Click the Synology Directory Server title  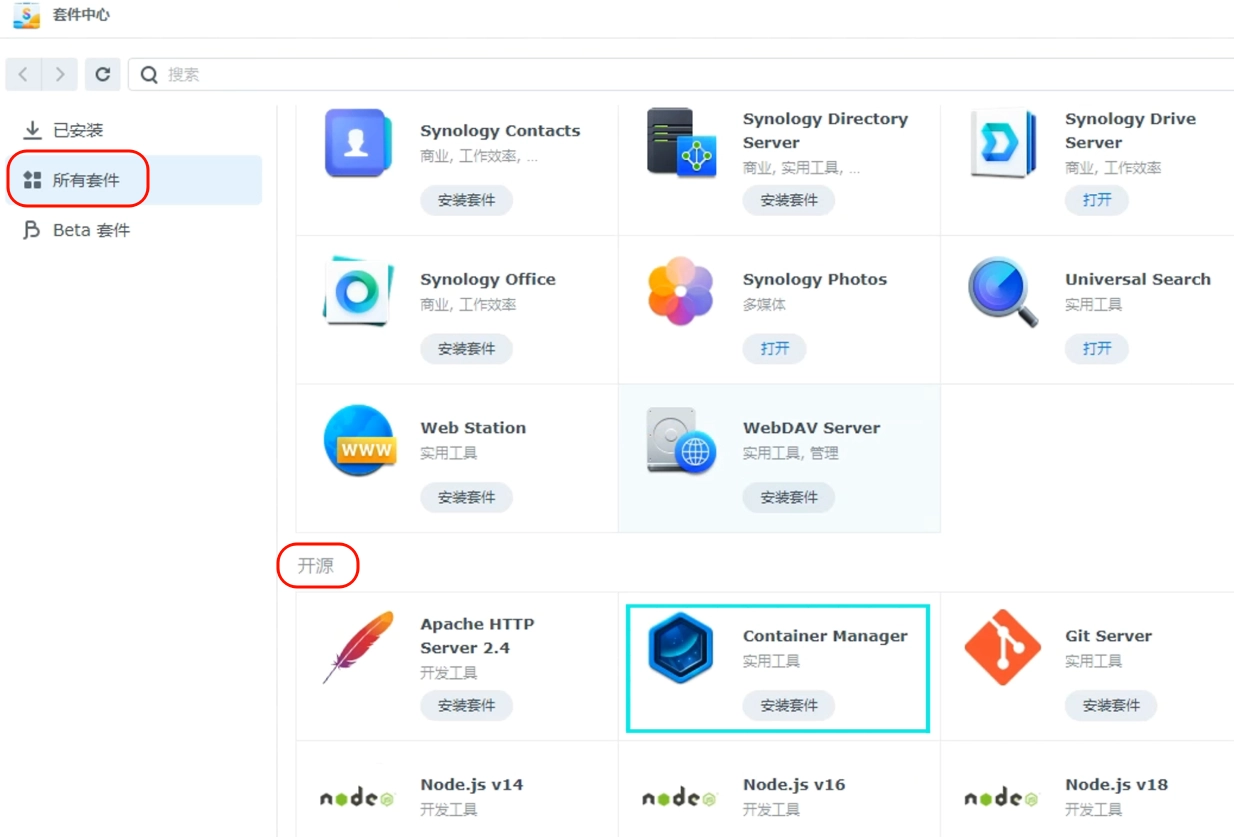click(826, 131)
